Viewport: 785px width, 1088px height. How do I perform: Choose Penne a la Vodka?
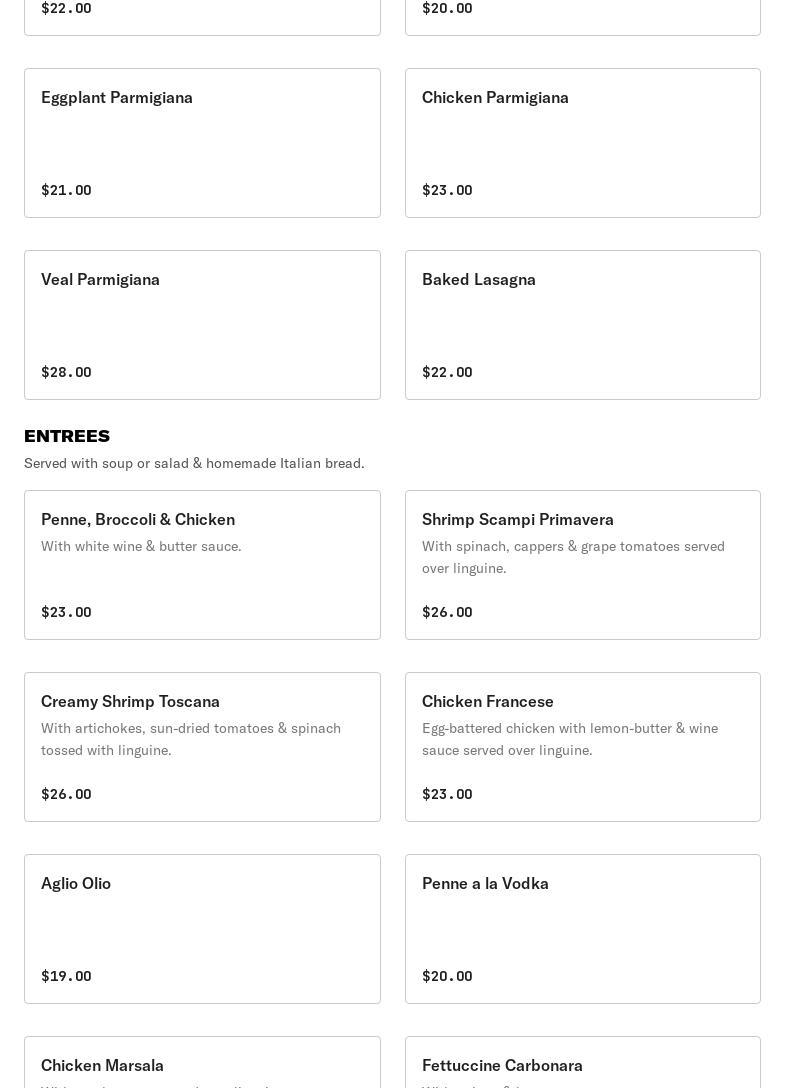(x=582, y=929)
